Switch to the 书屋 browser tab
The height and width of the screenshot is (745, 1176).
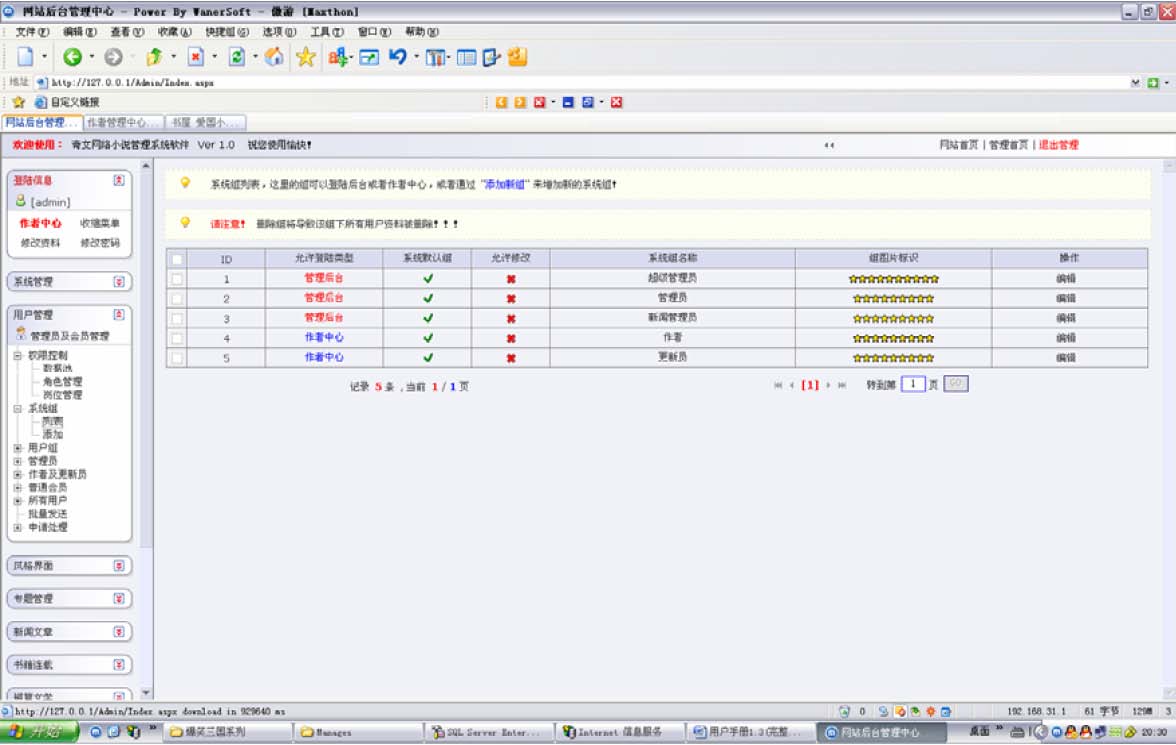pyautogui.click(x=206, y=122)
